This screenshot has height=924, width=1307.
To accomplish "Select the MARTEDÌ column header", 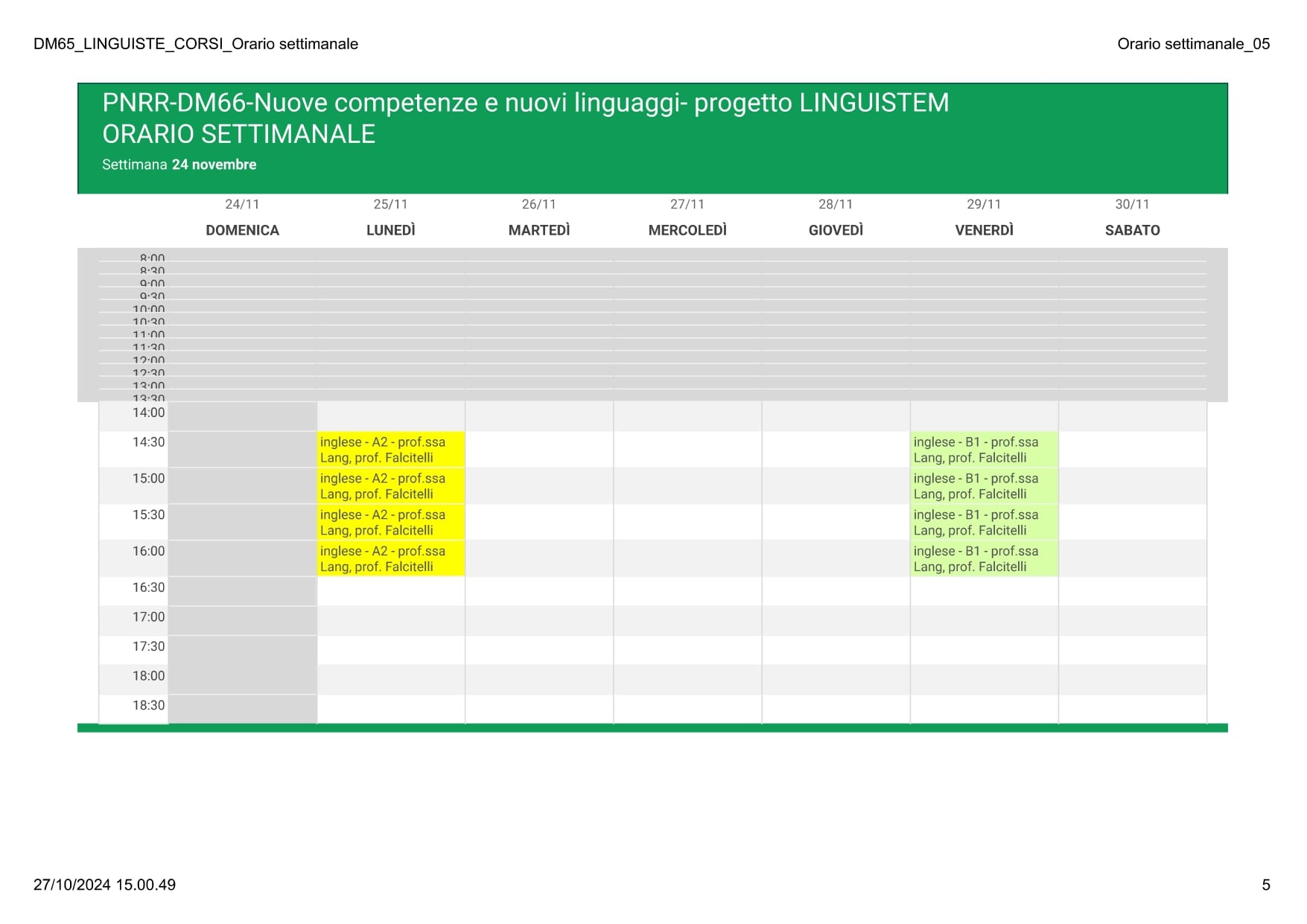I will click(539, 230).
